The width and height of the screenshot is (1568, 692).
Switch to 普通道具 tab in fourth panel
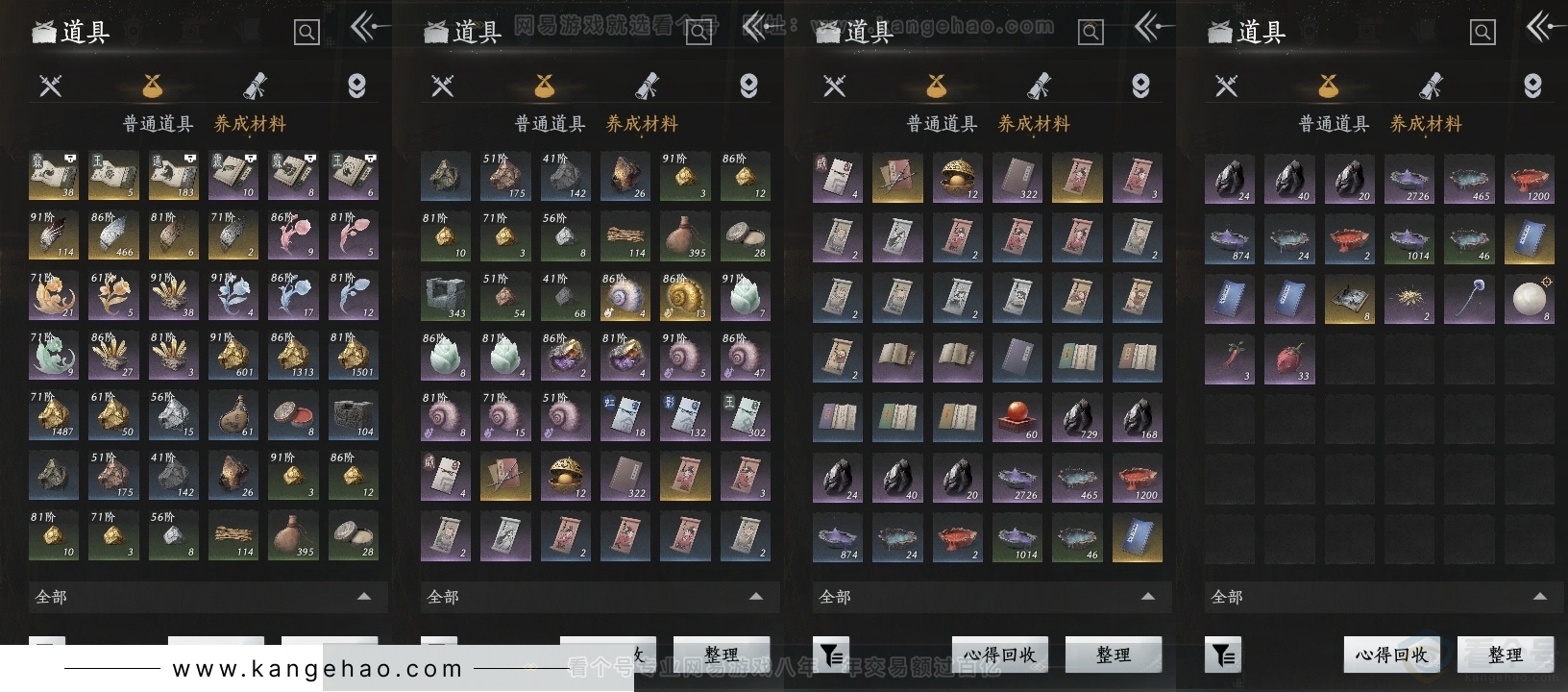click(x=1334, y=124)
